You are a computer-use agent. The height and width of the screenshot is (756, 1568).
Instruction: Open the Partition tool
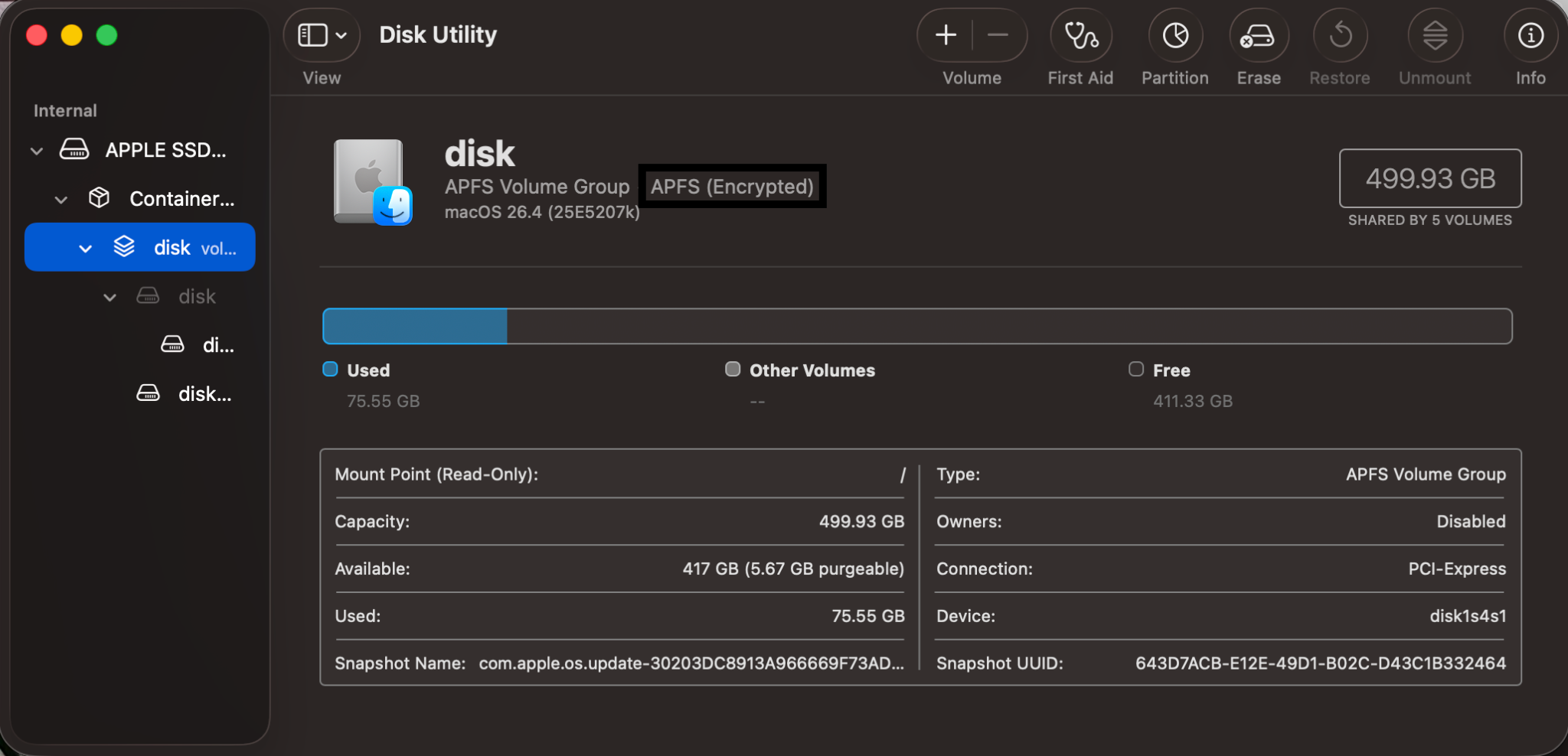(x=1174, y=35)
